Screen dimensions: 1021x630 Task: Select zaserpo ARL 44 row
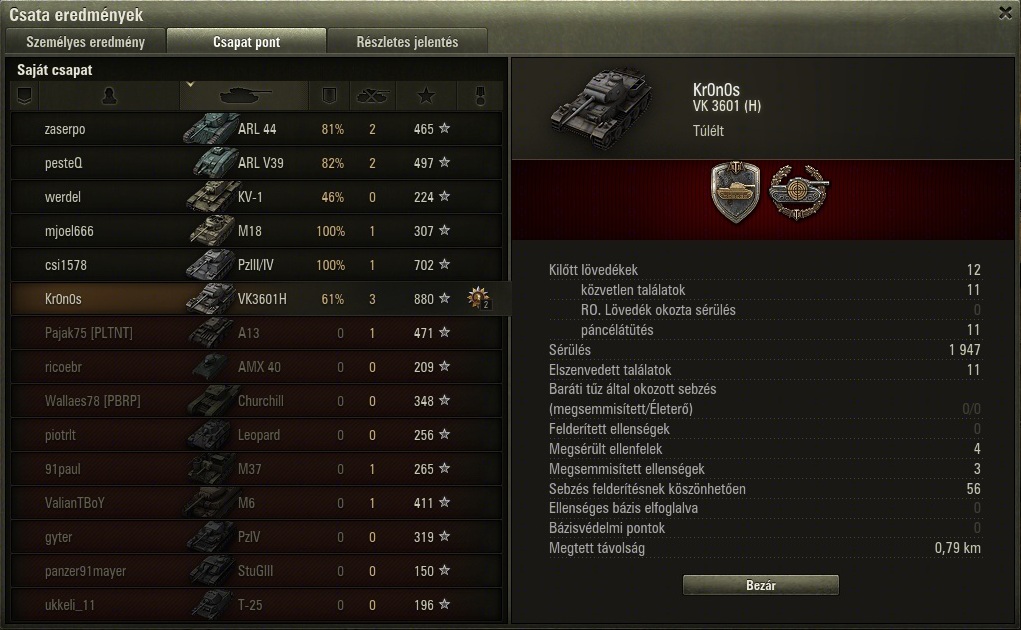point(257,129)
